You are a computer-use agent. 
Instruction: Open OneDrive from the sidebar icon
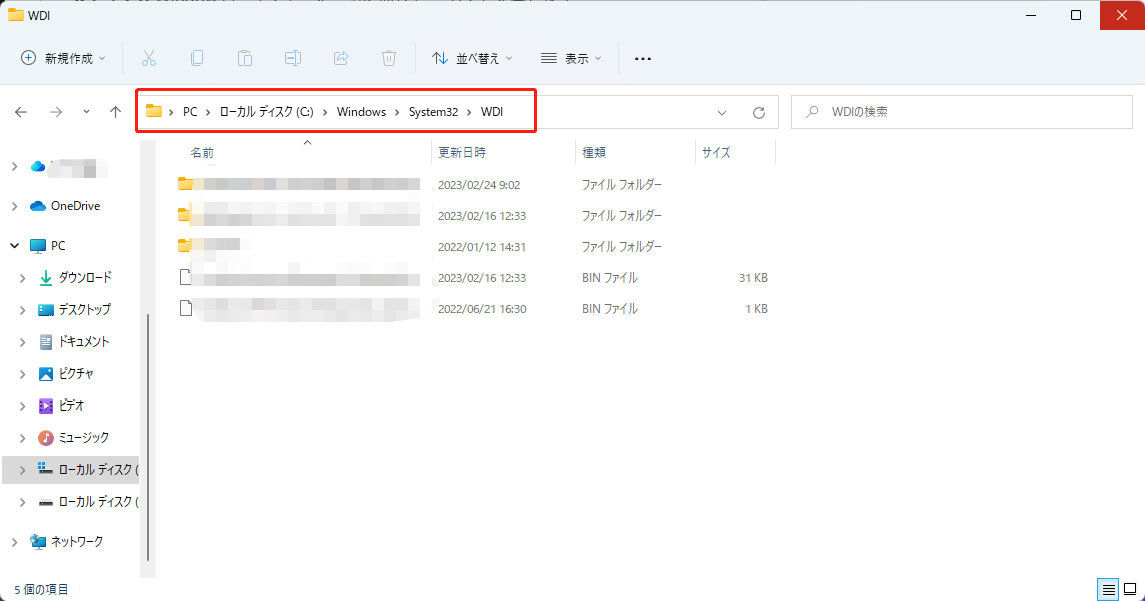tap(66, 205)
